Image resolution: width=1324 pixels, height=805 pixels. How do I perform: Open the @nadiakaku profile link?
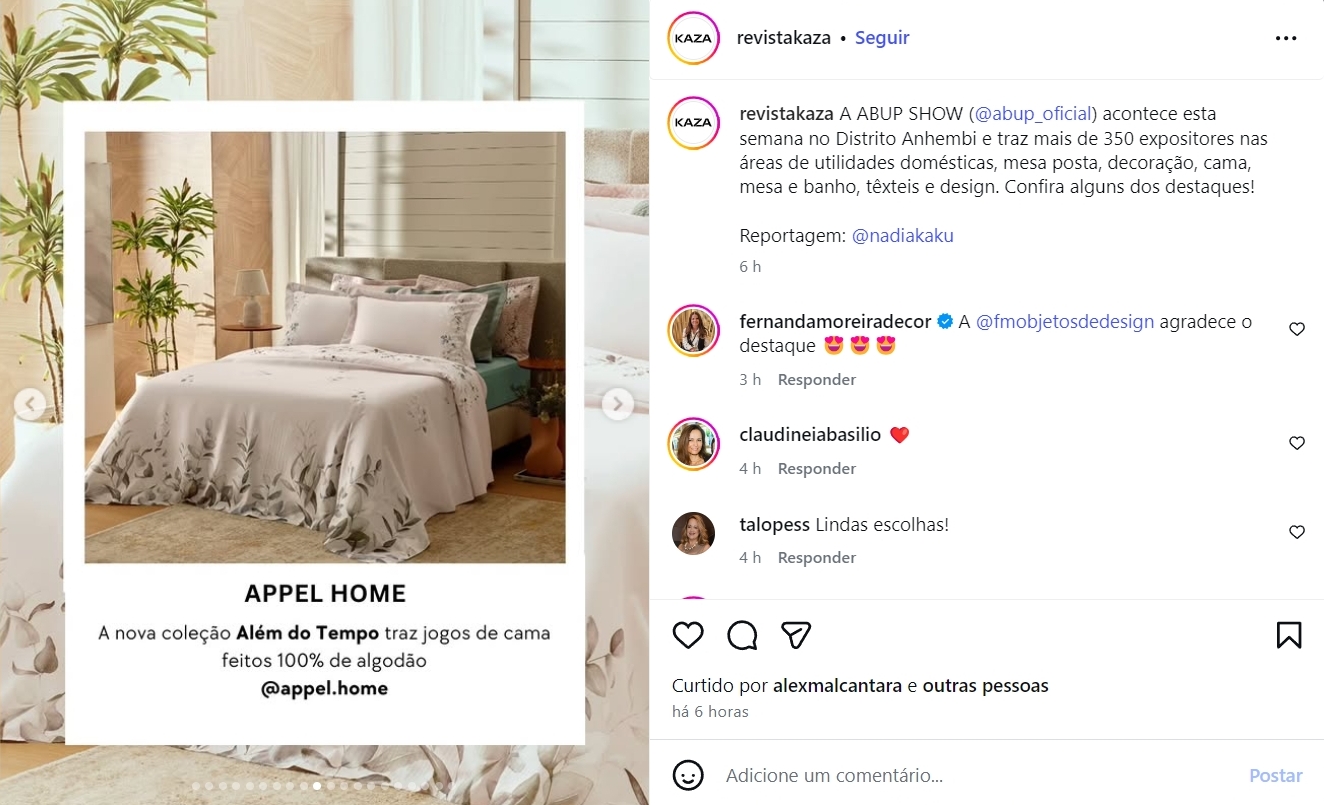click(x=903, y=236)
